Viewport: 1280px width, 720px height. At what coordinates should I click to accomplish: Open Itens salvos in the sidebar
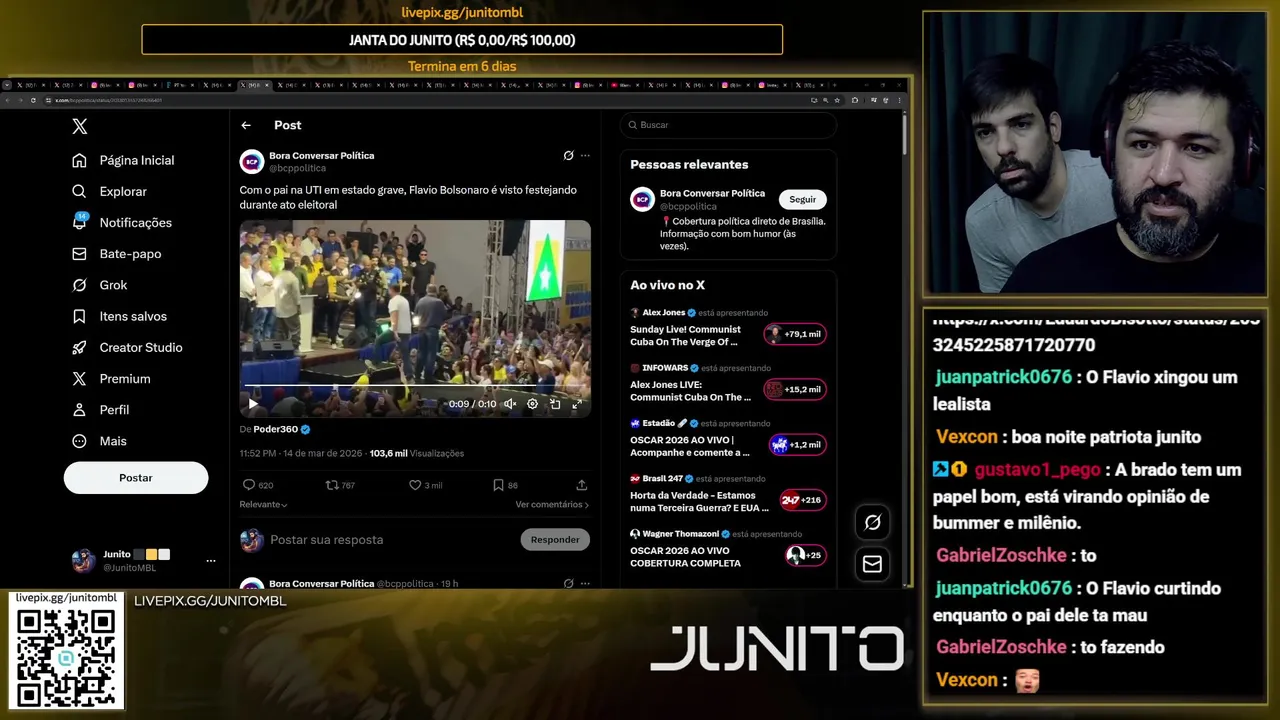(x=119, y=316)
